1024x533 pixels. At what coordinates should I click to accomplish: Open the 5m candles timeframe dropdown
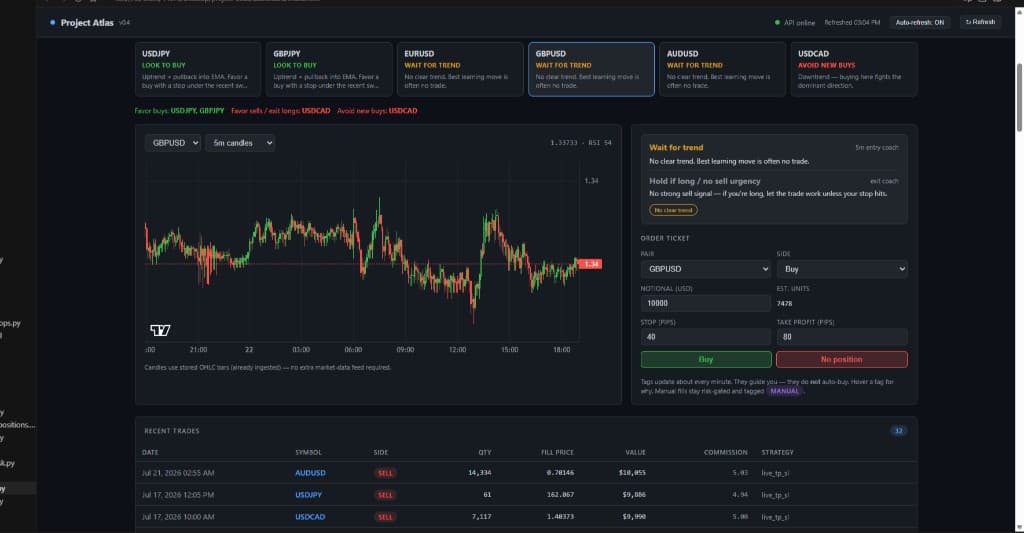240,142
